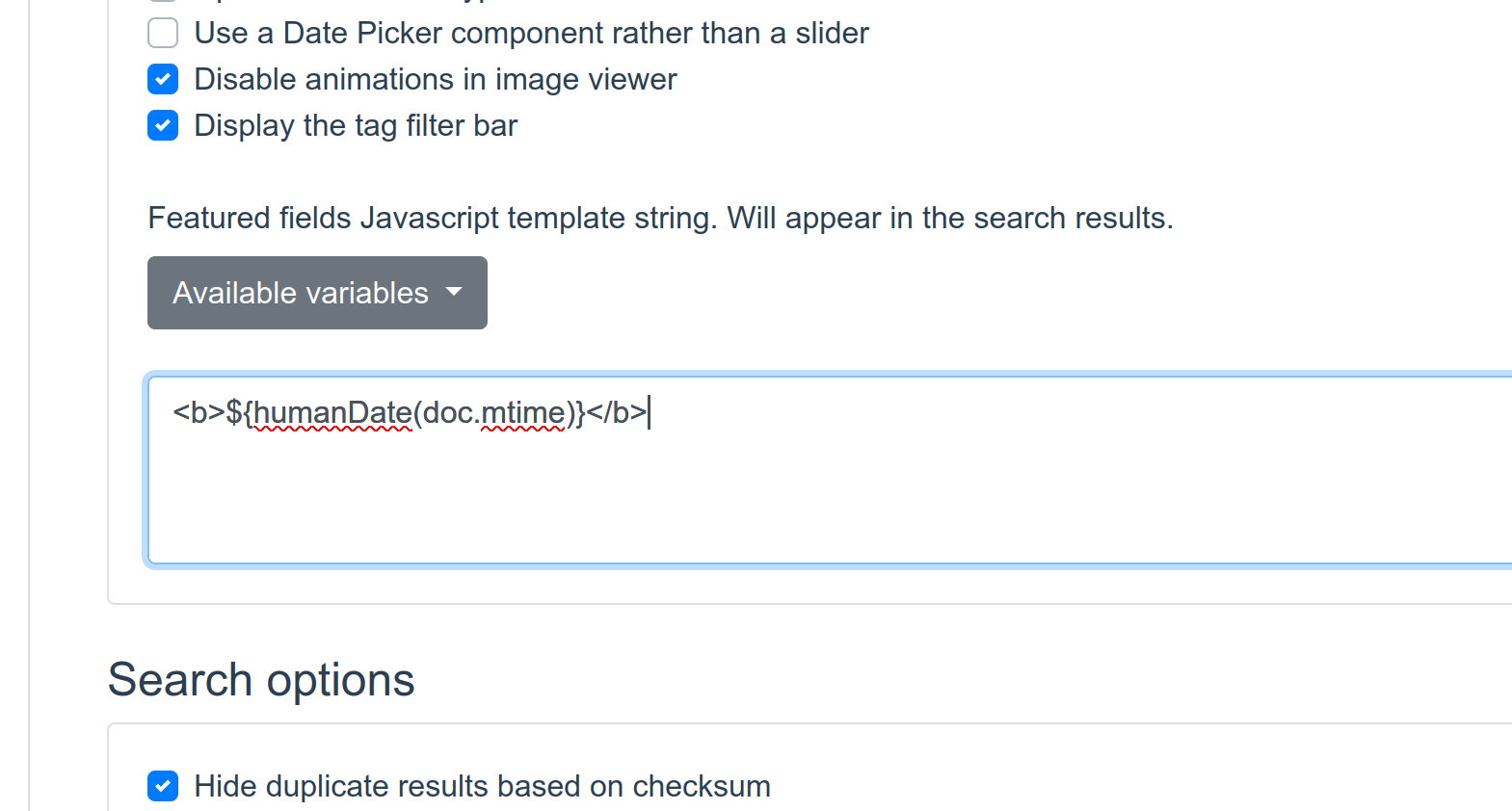Click the tag filter bar label
This screenshot has height=811, width=1512.
[x=356, y=125]
